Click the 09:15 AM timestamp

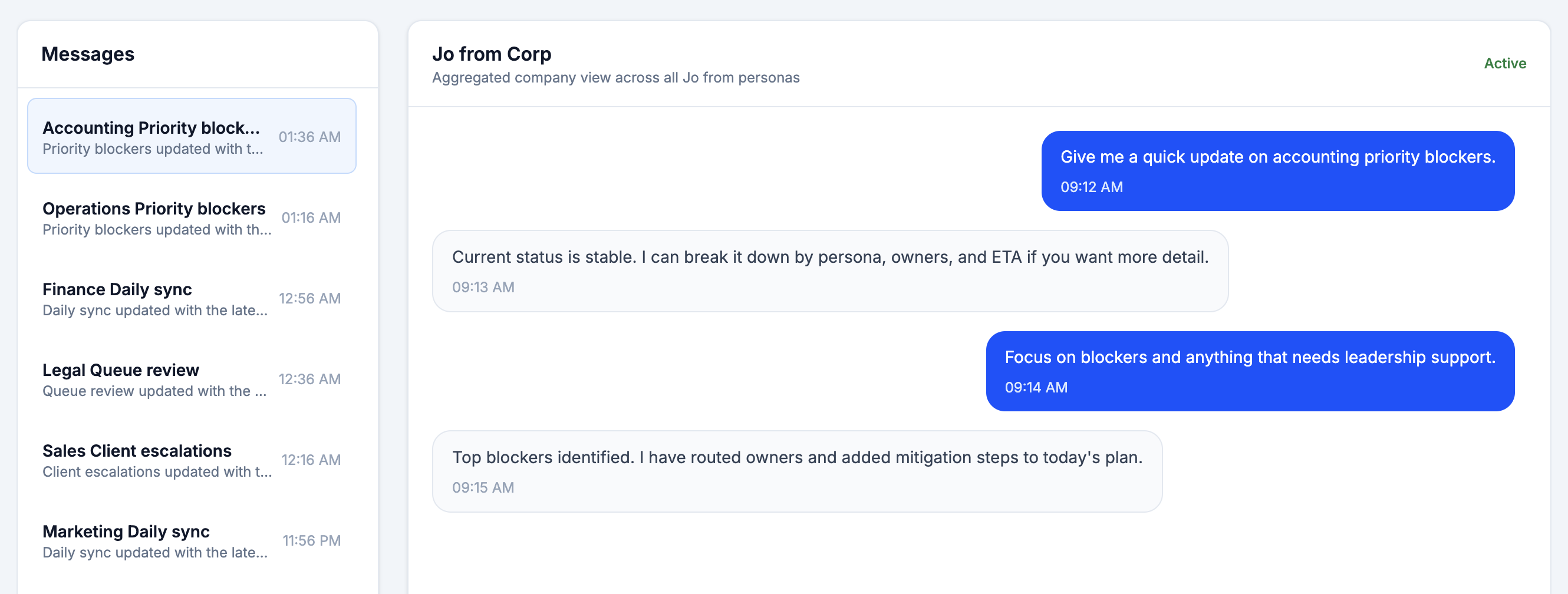click(x=483, y=487)
